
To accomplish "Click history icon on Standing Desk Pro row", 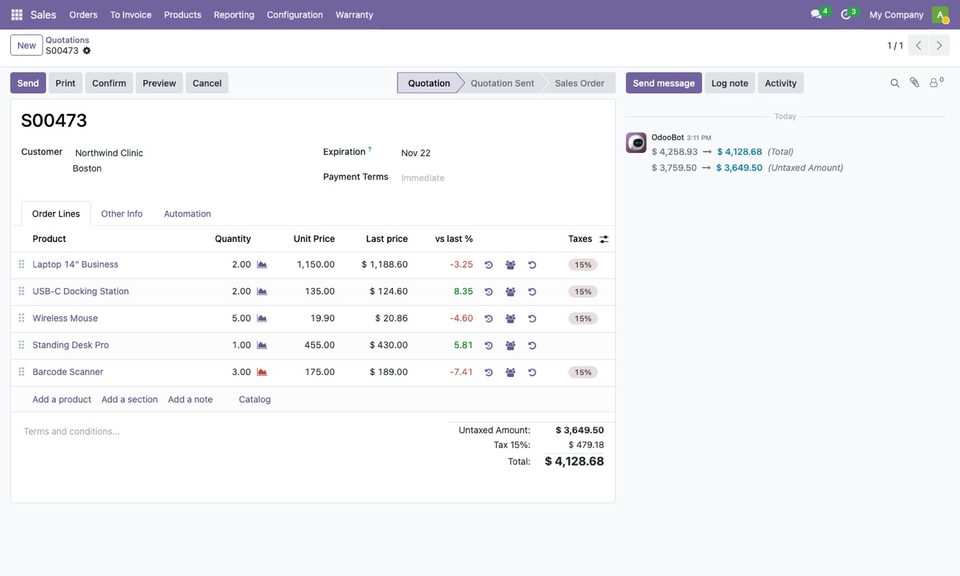I will pos(489,346).
